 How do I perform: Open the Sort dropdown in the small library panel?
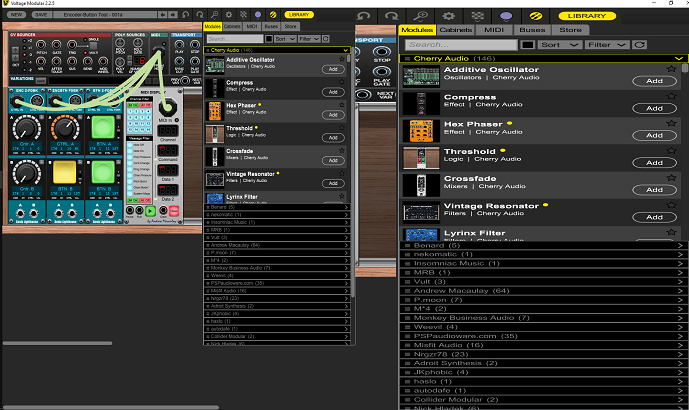285,39
